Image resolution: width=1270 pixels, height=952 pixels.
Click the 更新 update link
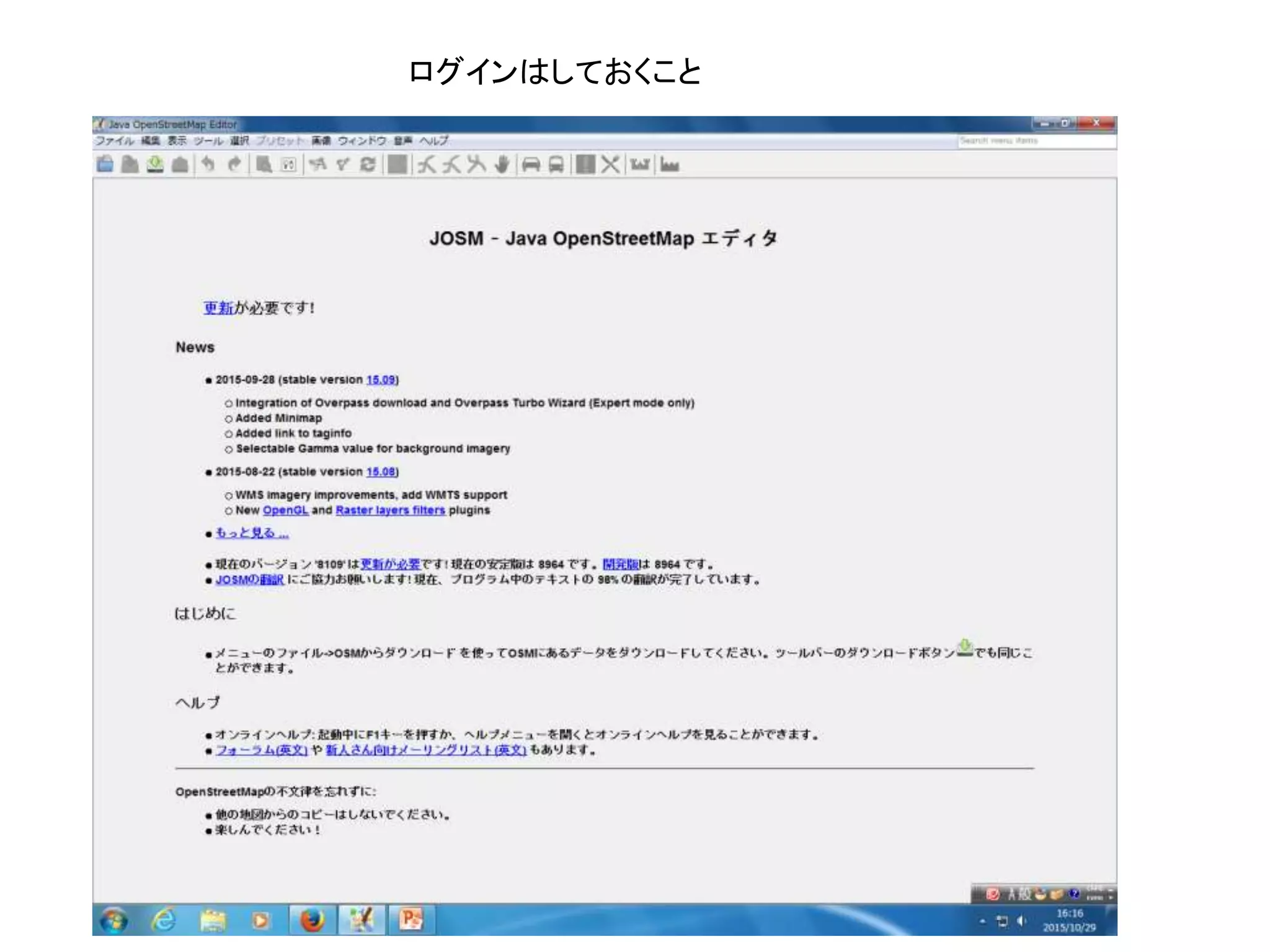218,308
